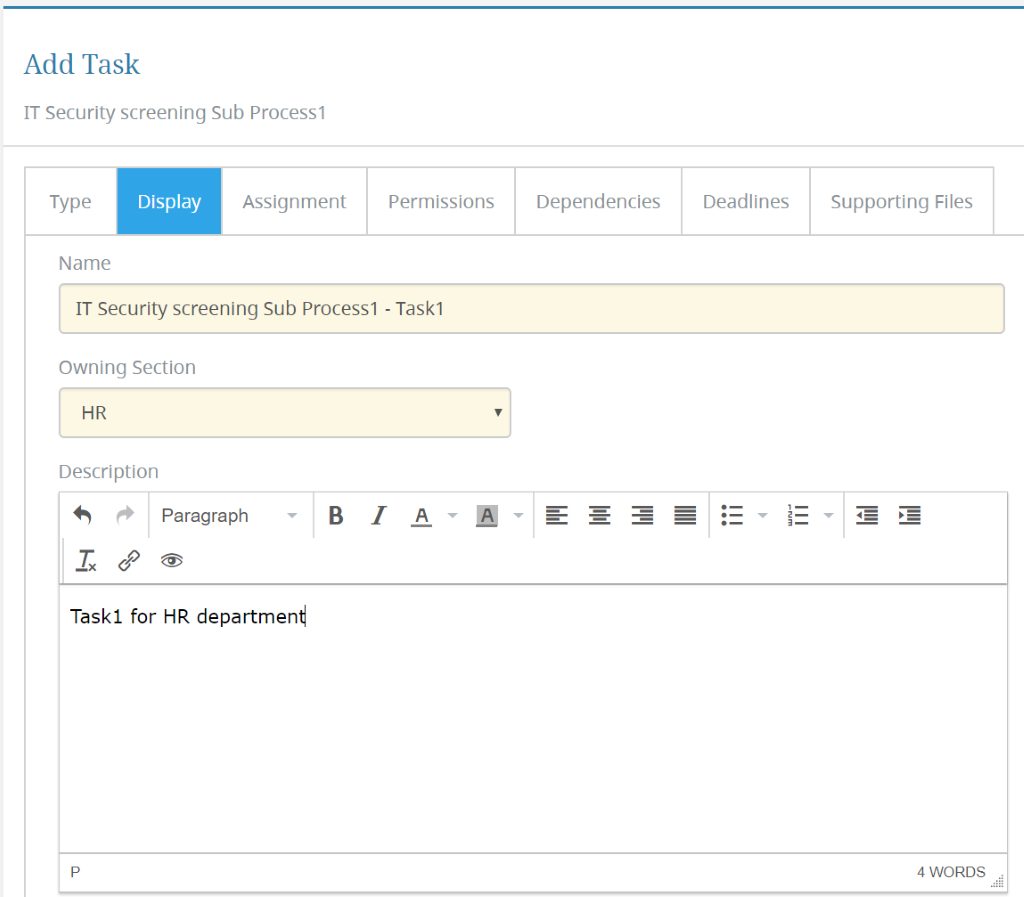Open numbered list style arrow
This screenshot has height=897, width=1024.
[828, 515]
